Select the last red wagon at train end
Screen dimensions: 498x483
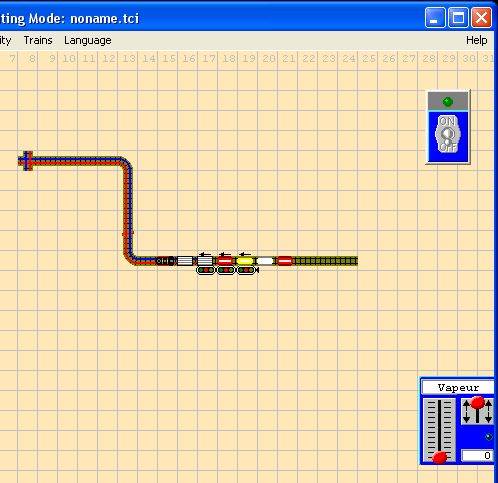(x=285, y=261)
